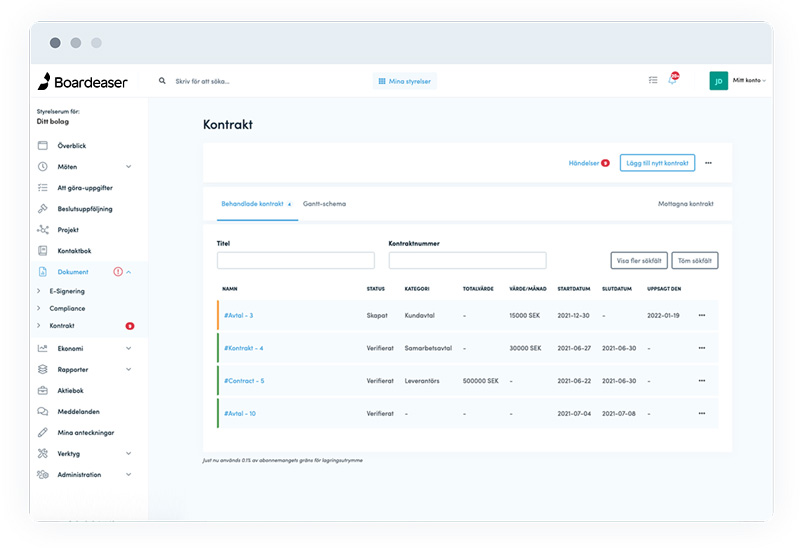Click the search magnifier icon
The height and width of the screenshot is (548, 800).
click(163, 81)
